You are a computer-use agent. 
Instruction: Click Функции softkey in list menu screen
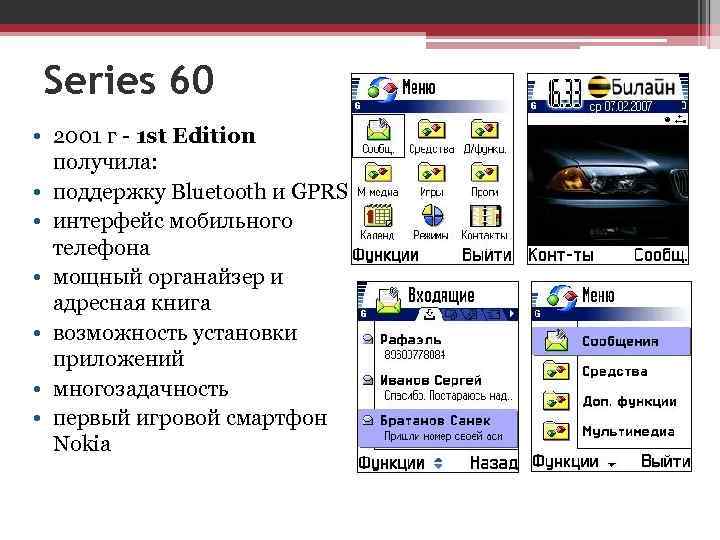click(565, 462)
